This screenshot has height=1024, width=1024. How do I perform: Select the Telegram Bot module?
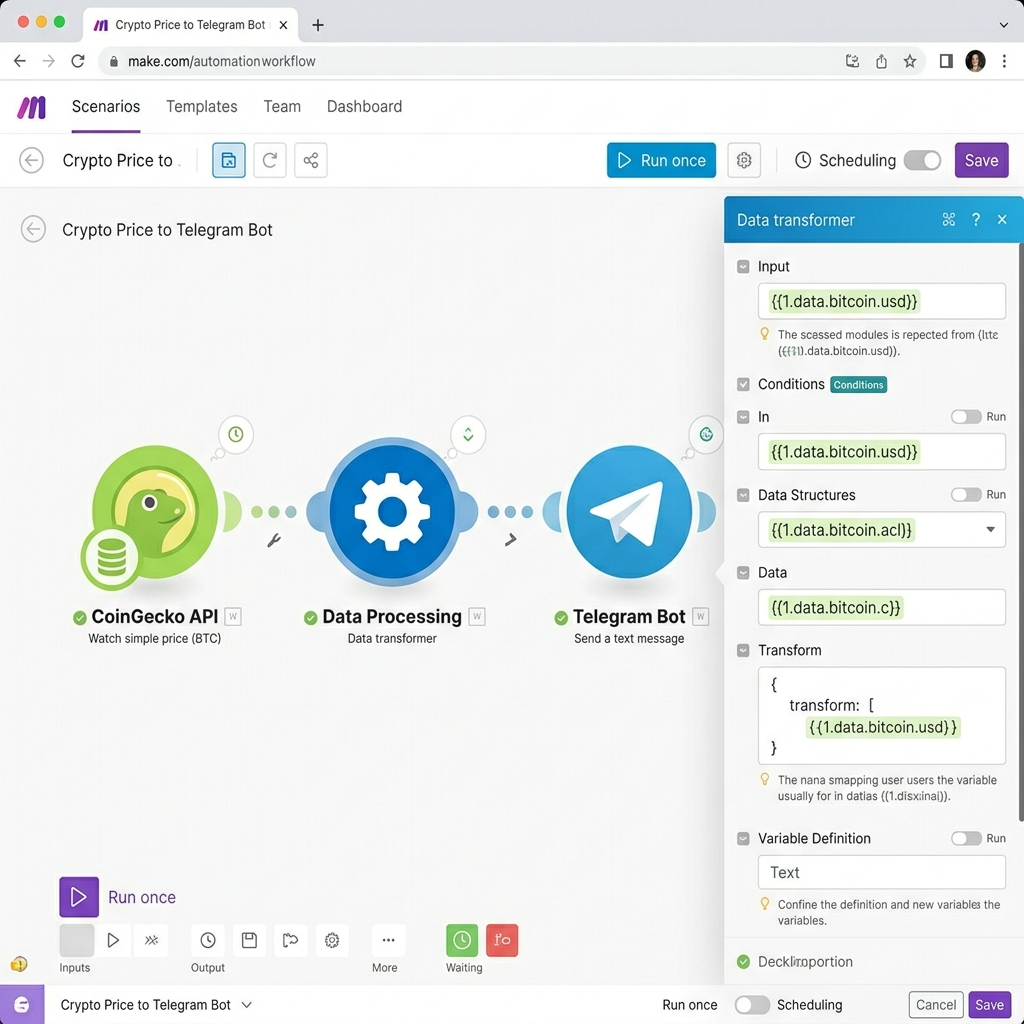(x=629, y=511)
